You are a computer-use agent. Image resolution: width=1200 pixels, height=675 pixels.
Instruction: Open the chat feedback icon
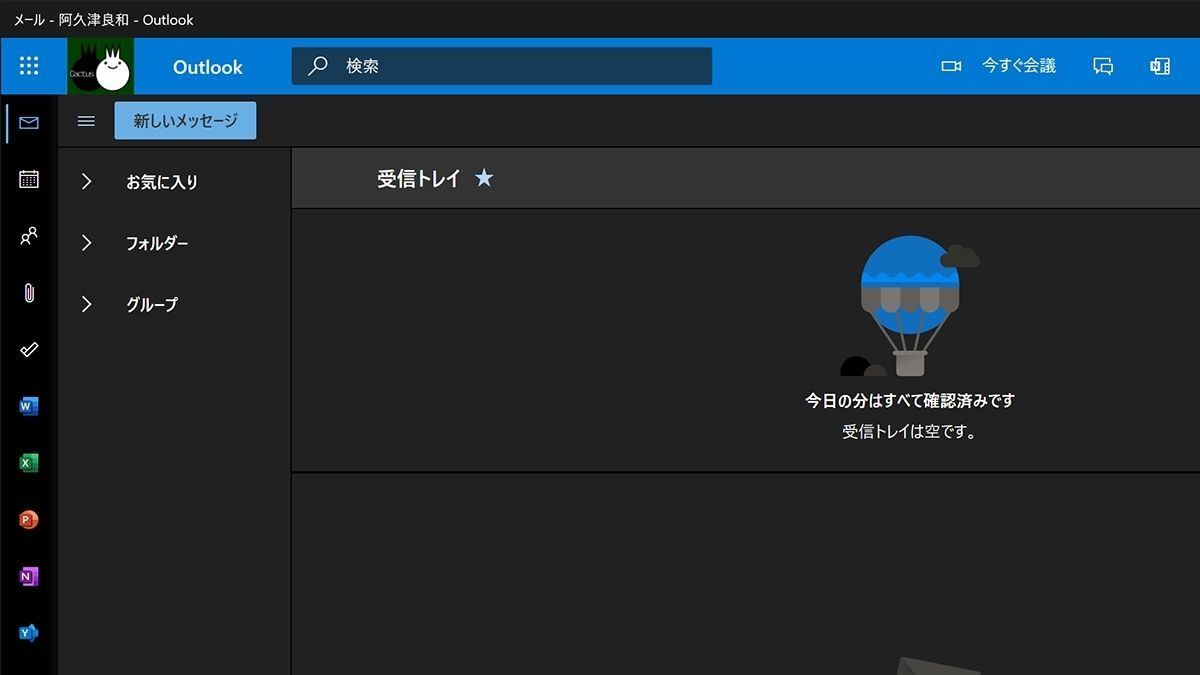click(1103, 66)
